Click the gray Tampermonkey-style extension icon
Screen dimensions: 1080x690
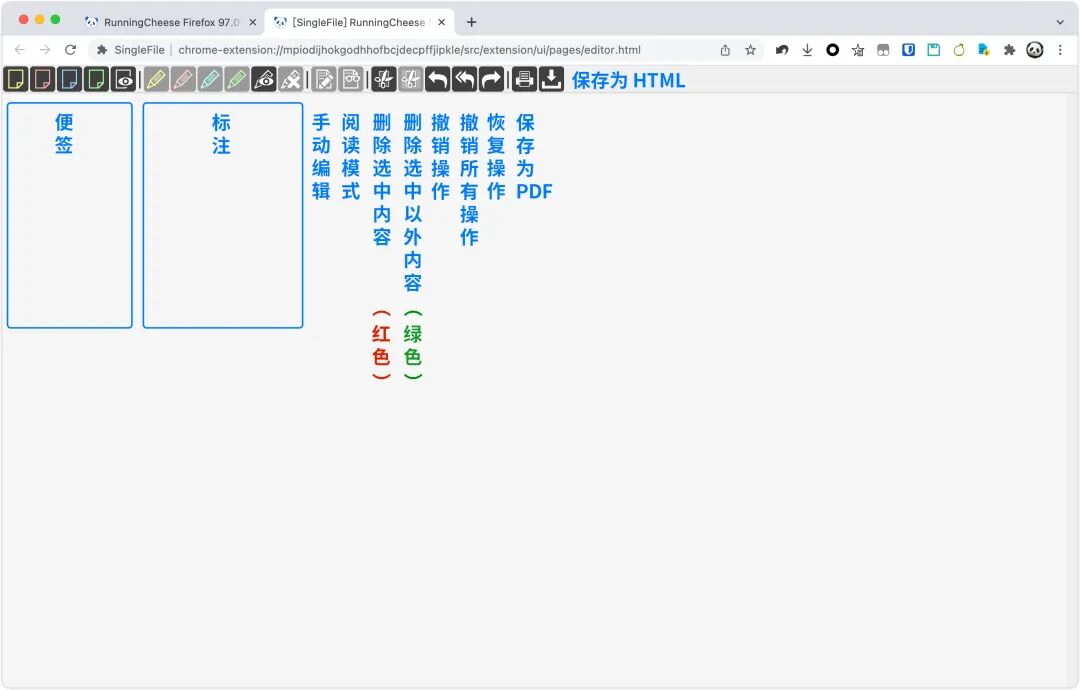[883, 50]
